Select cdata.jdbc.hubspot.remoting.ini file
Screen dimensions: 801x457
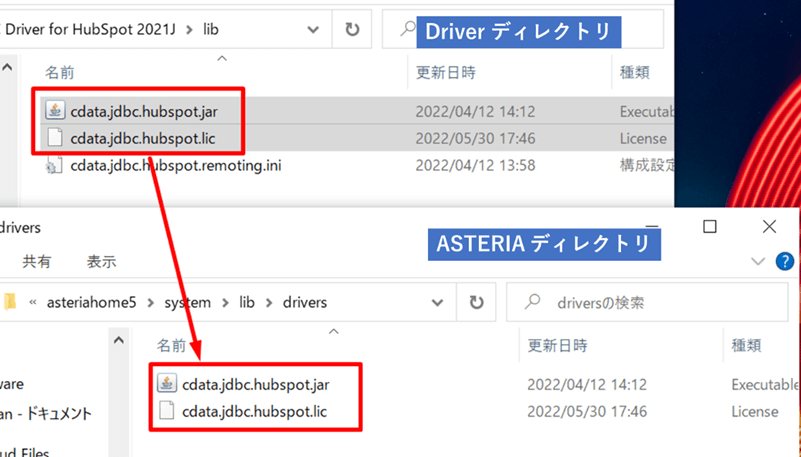point(176,165)
